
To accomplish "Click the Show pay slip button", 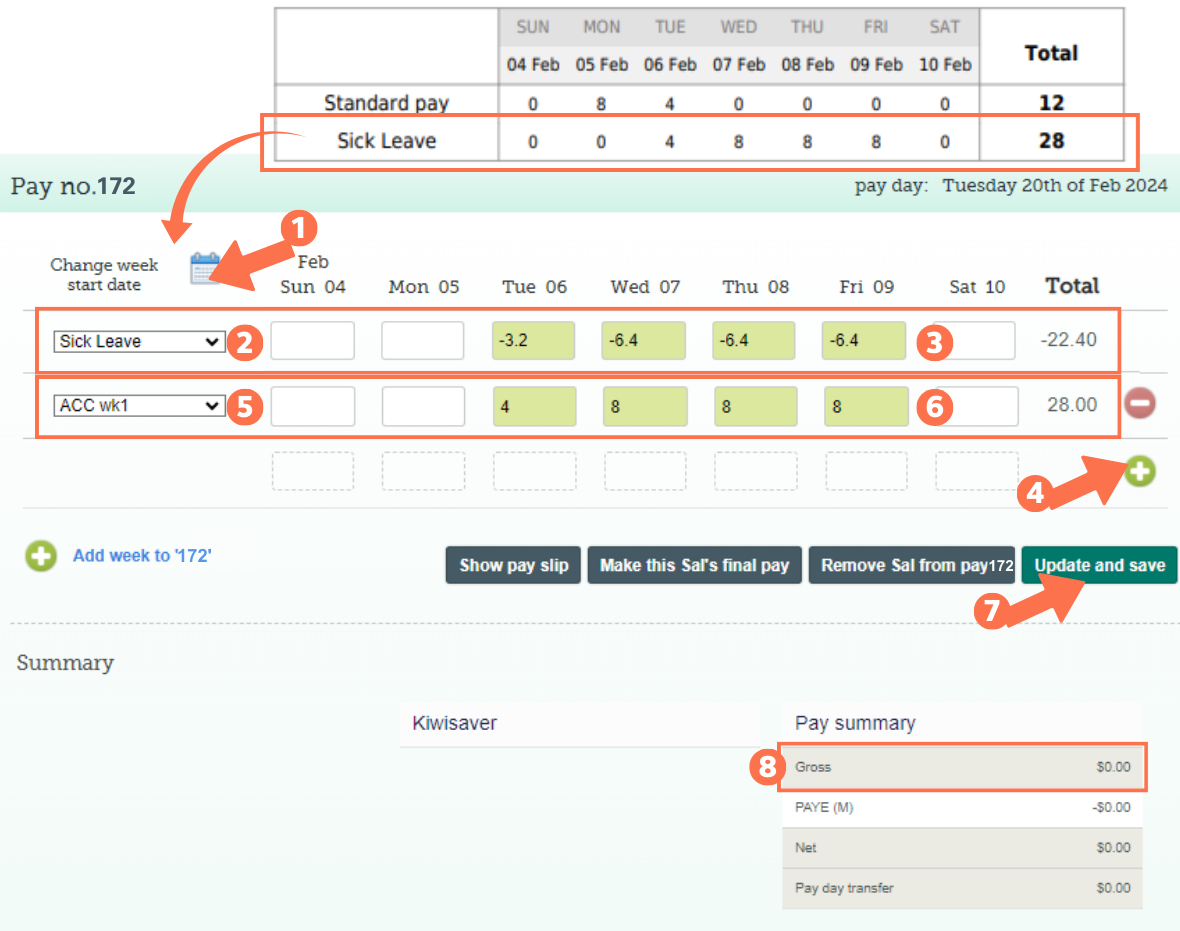I will click(513, 565).
